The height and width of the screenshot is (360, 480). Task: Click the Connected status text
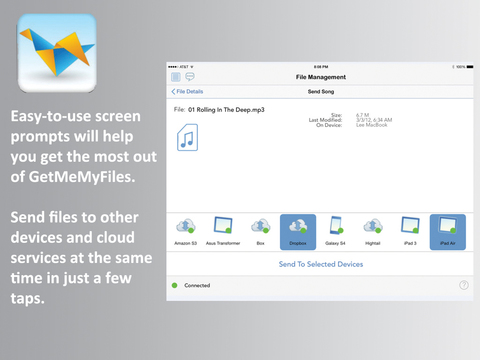point(197,285)
